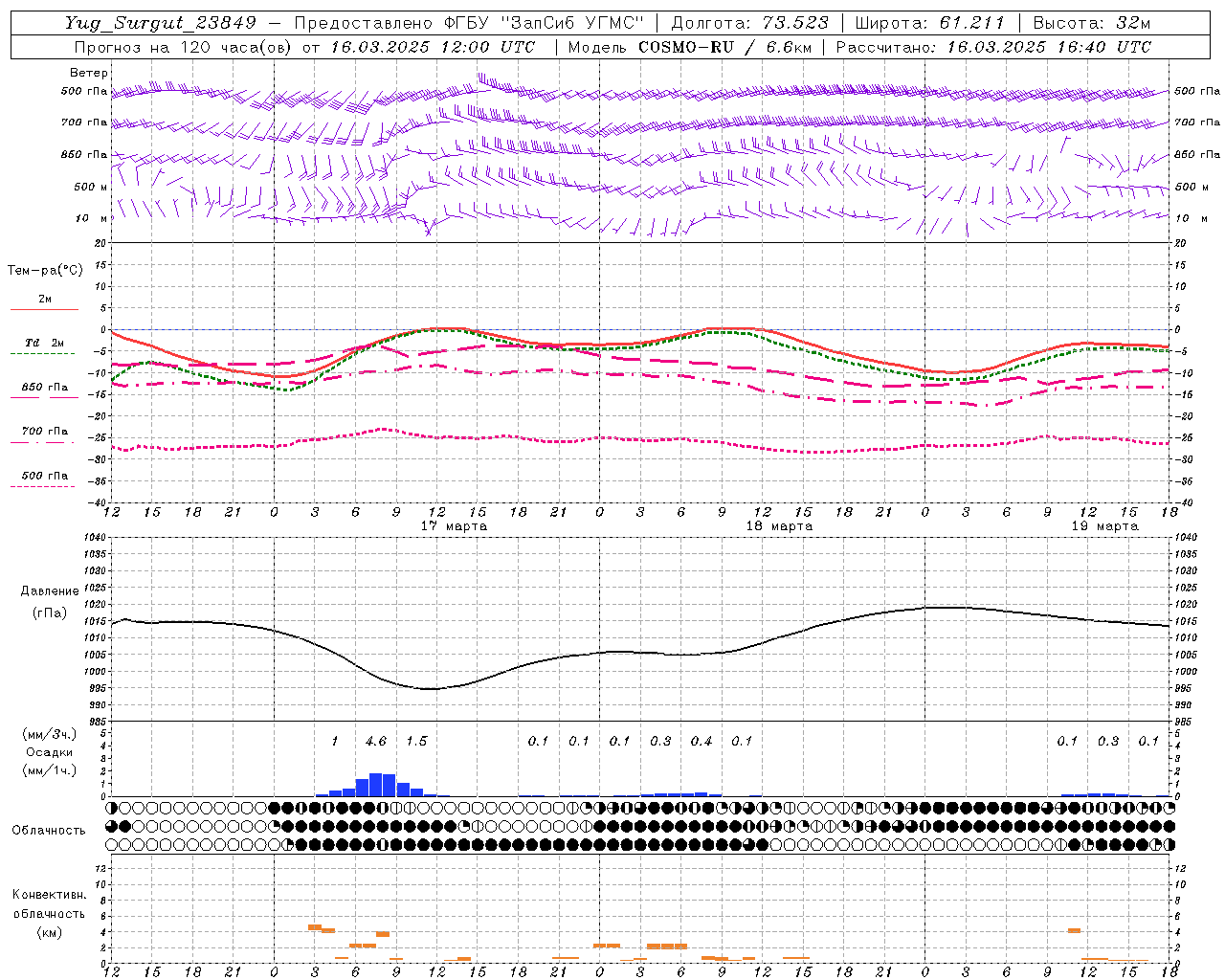Click the solid '2м' temperature legend line

click(x=44, y=310)
